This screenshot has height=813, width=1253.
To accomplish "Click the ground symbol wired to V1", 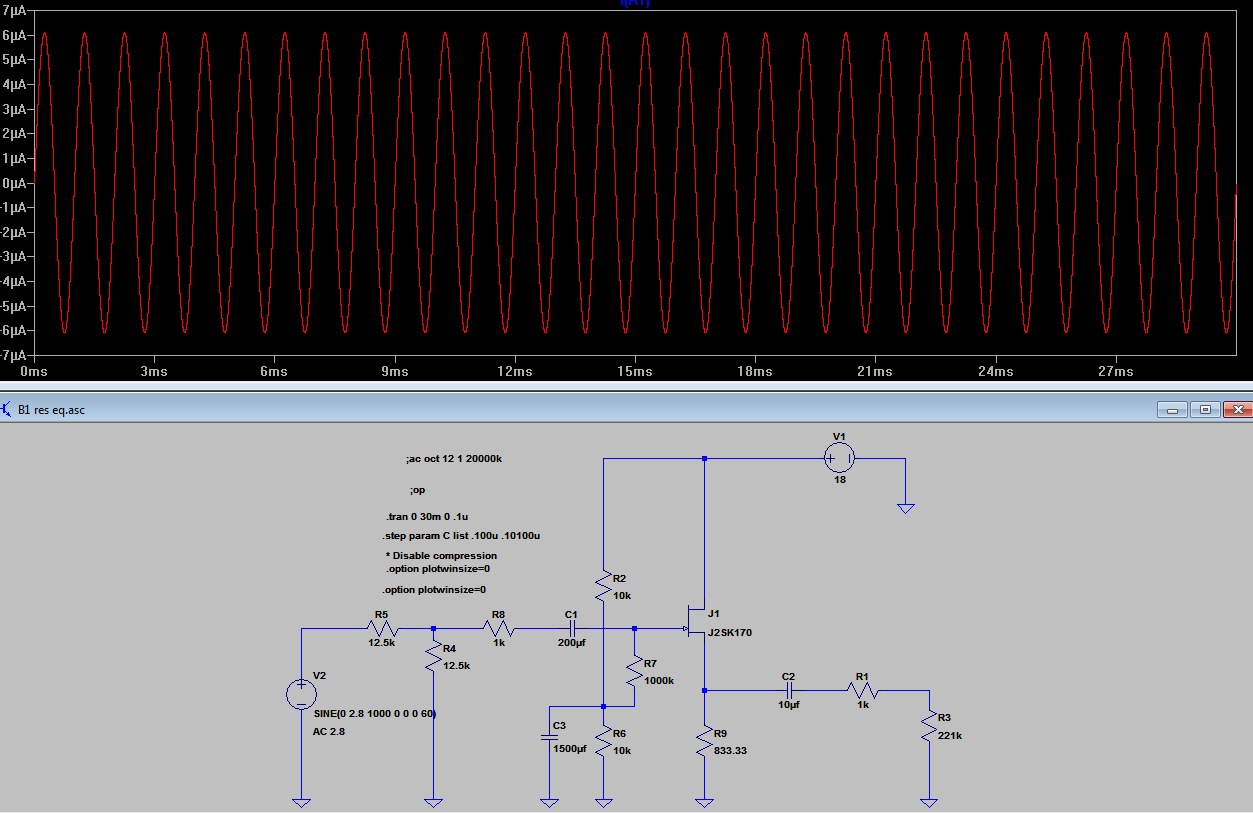I will 905,508.
